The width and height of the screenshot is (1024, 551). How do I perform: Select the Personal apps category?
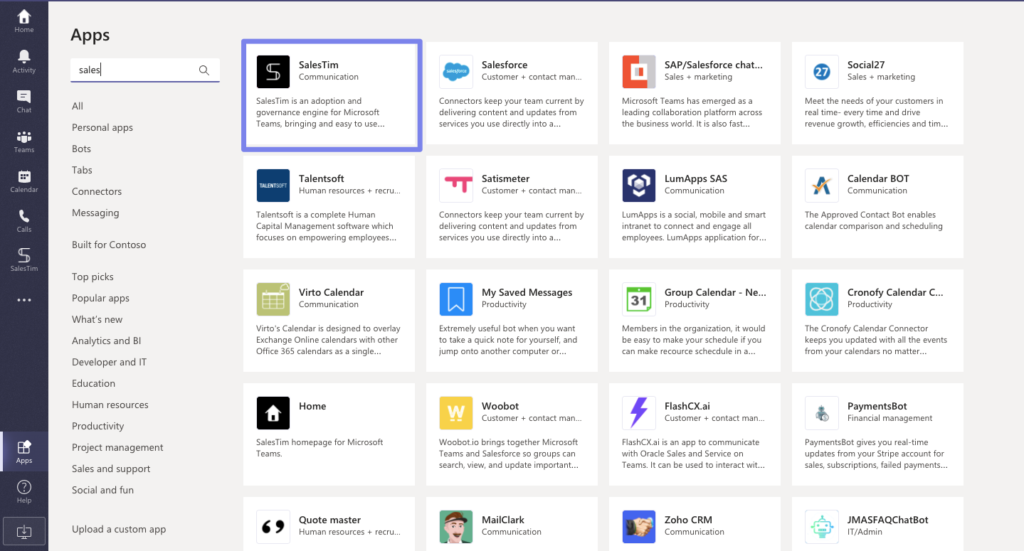102,127
